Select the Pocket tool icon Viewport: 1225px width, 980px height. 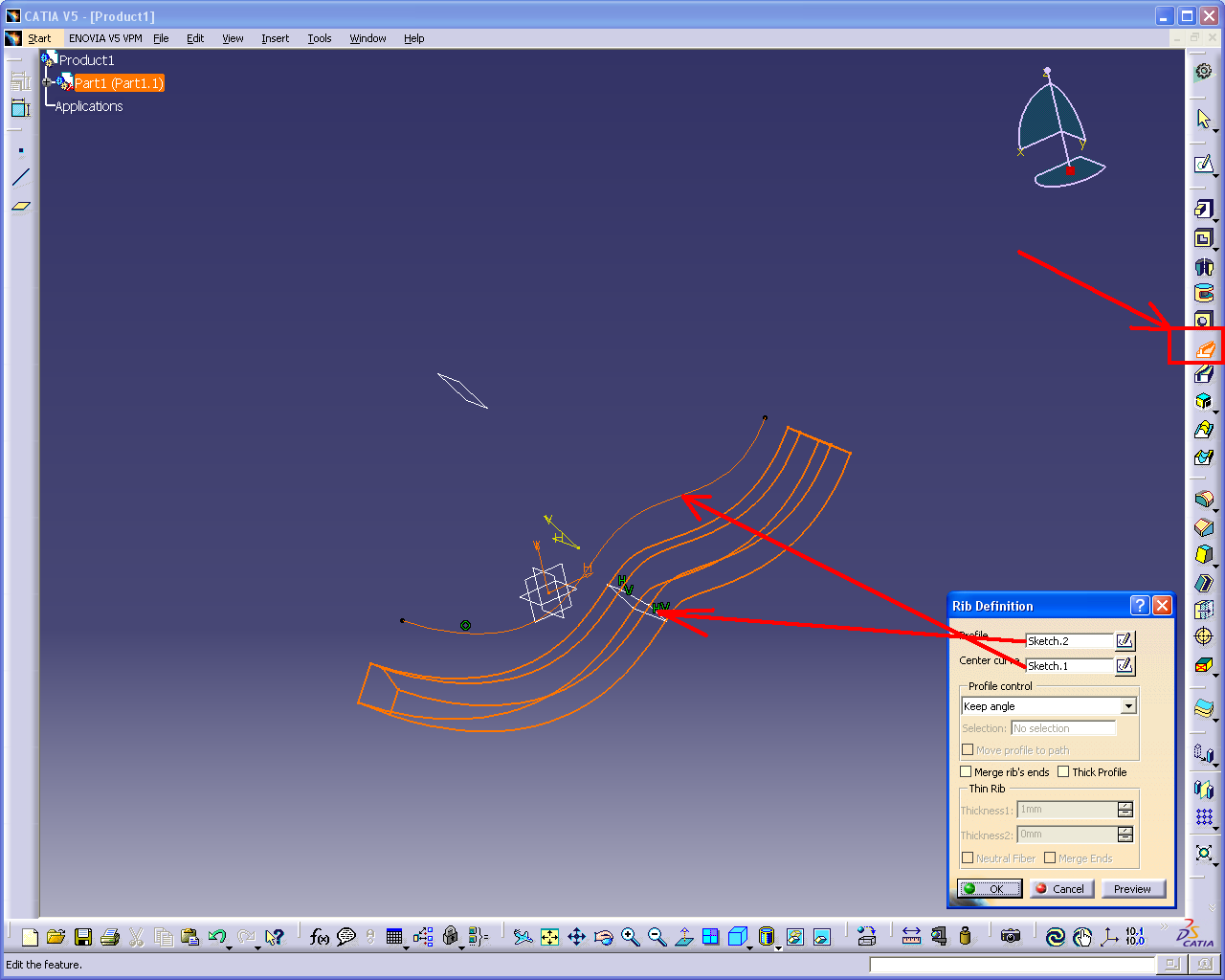[1204, 237]
